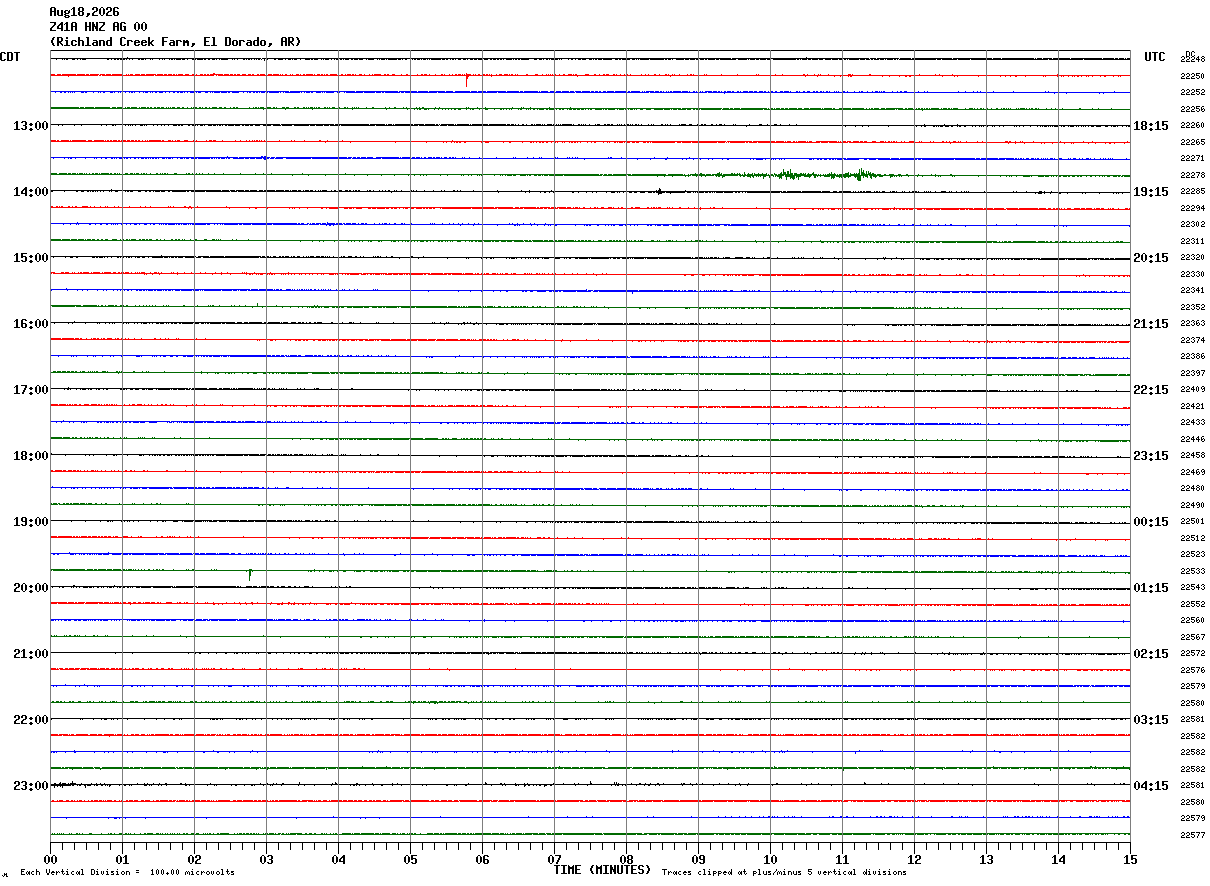Click the 15 minute tick label
This screenshot has height=886, width=1210.
click(x=1130, y=859)
